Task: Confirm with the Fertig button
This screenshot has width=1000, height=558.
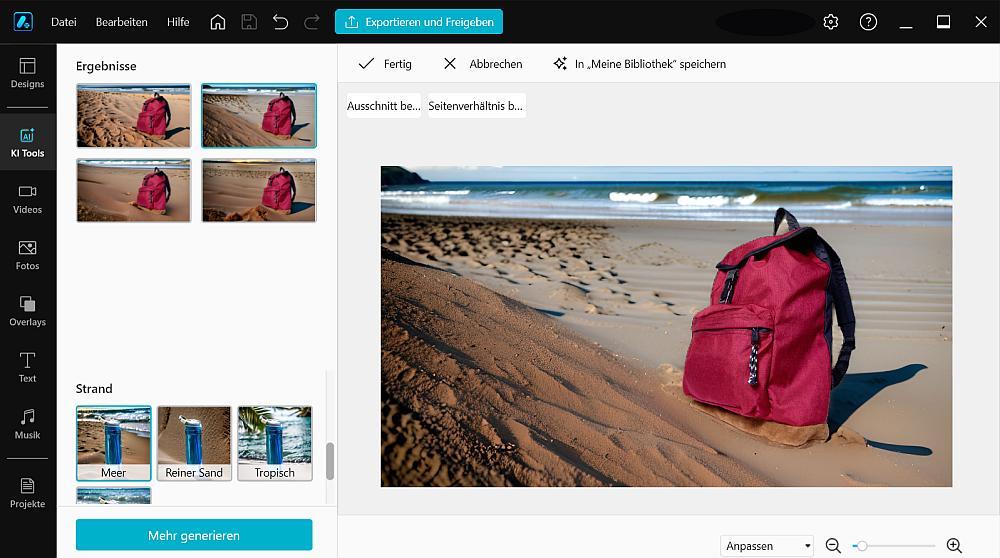Action: [x=385, y=64]
